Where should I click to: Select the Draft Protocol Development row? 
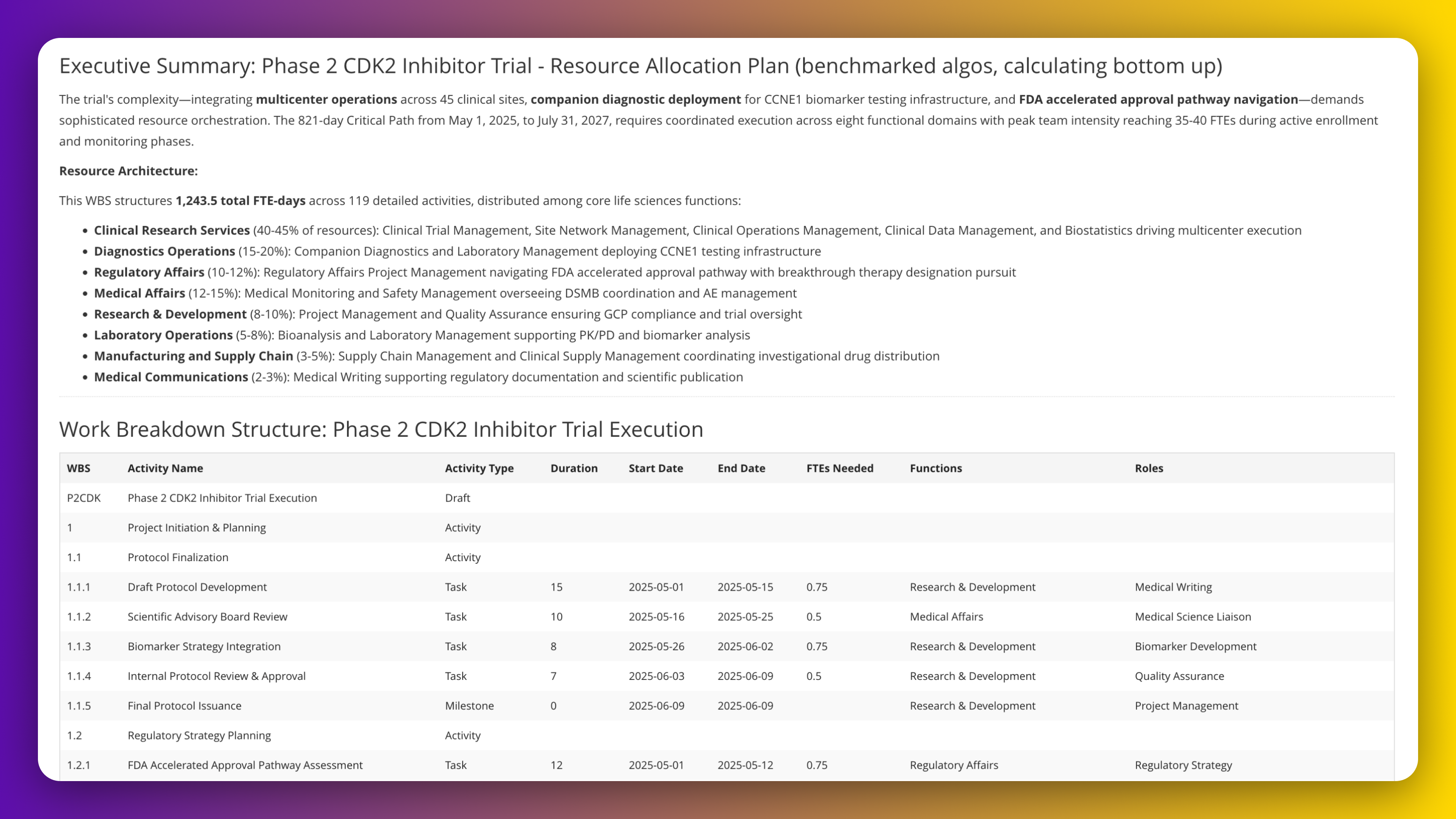(197, 587)
